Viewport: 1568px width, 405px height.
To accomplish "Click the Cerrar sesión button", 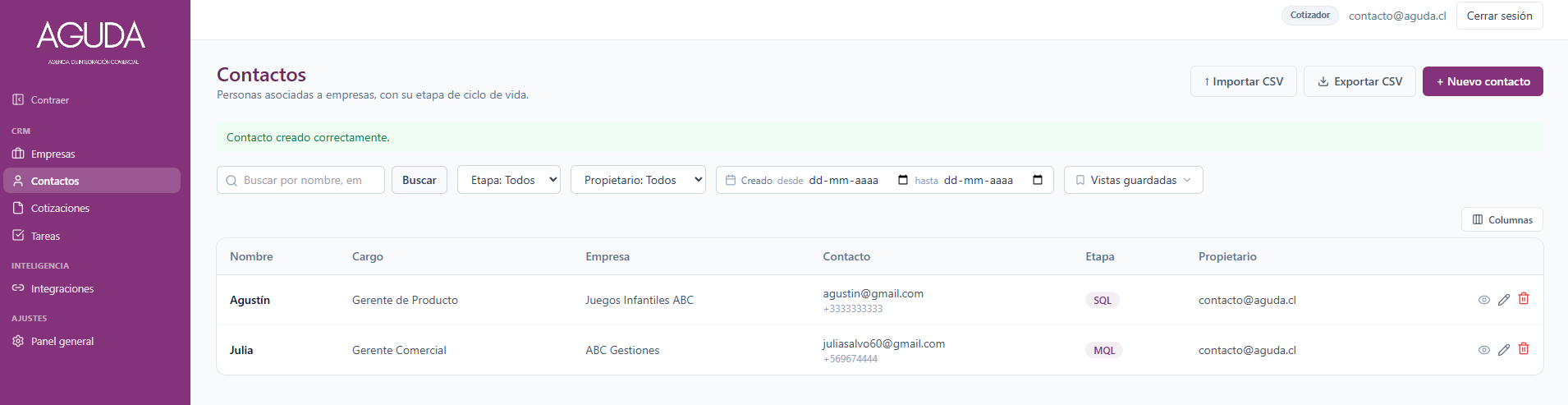I will [x=1499, y=16].
